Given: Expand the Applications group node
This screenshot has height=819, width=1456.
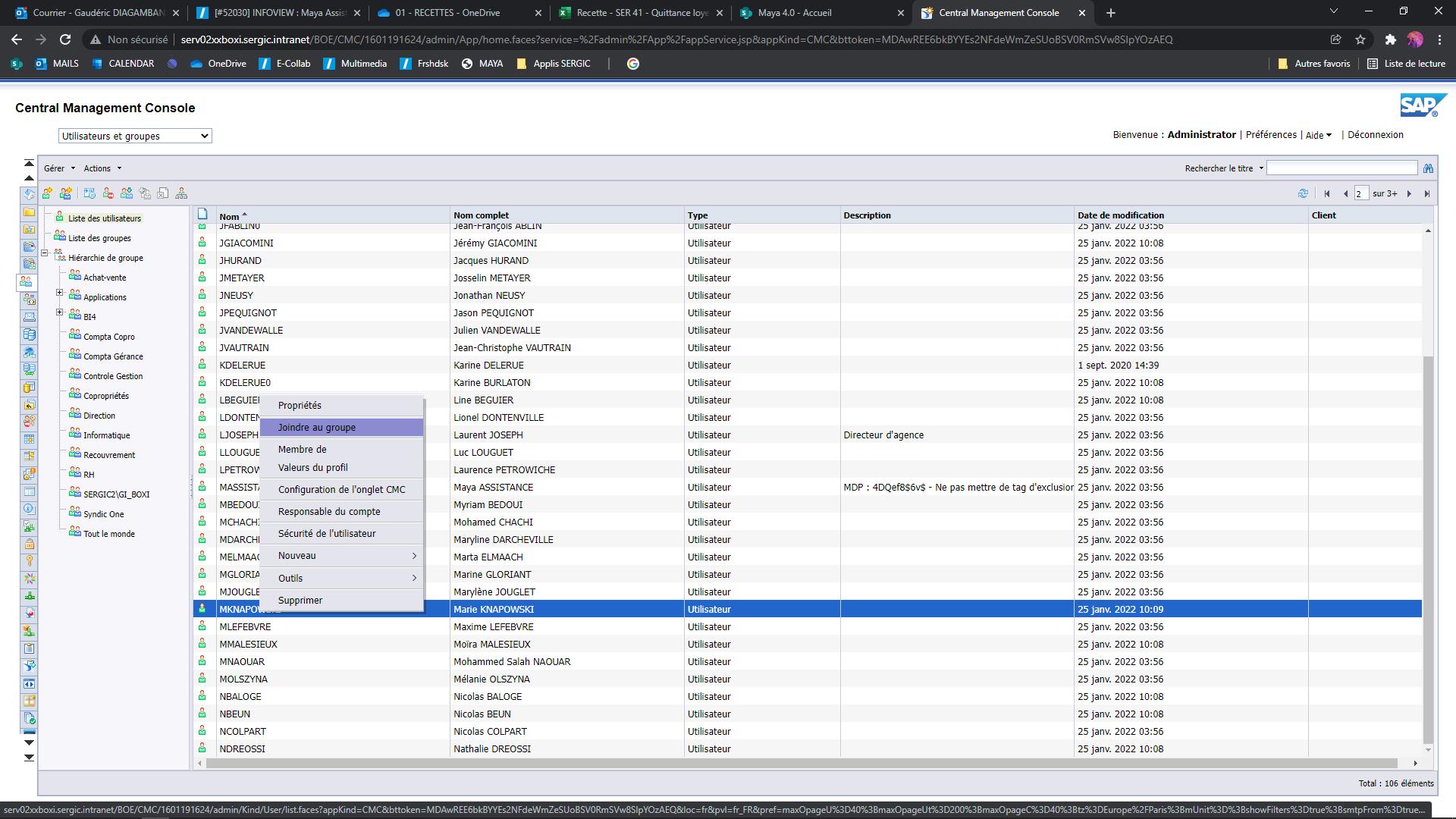Looking at the screenshot, I should click(59, 293).
